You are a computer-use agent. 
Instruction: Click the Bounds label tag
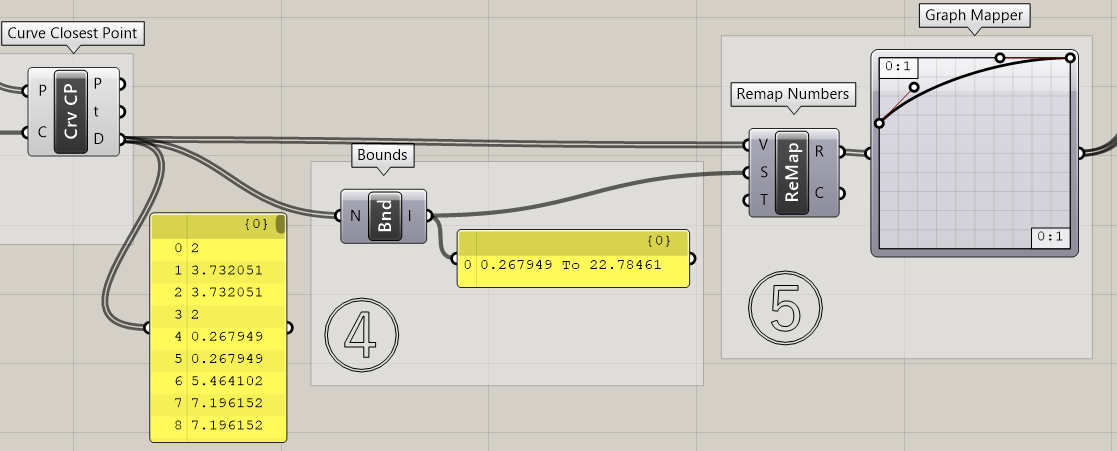[x=382, y=156]
